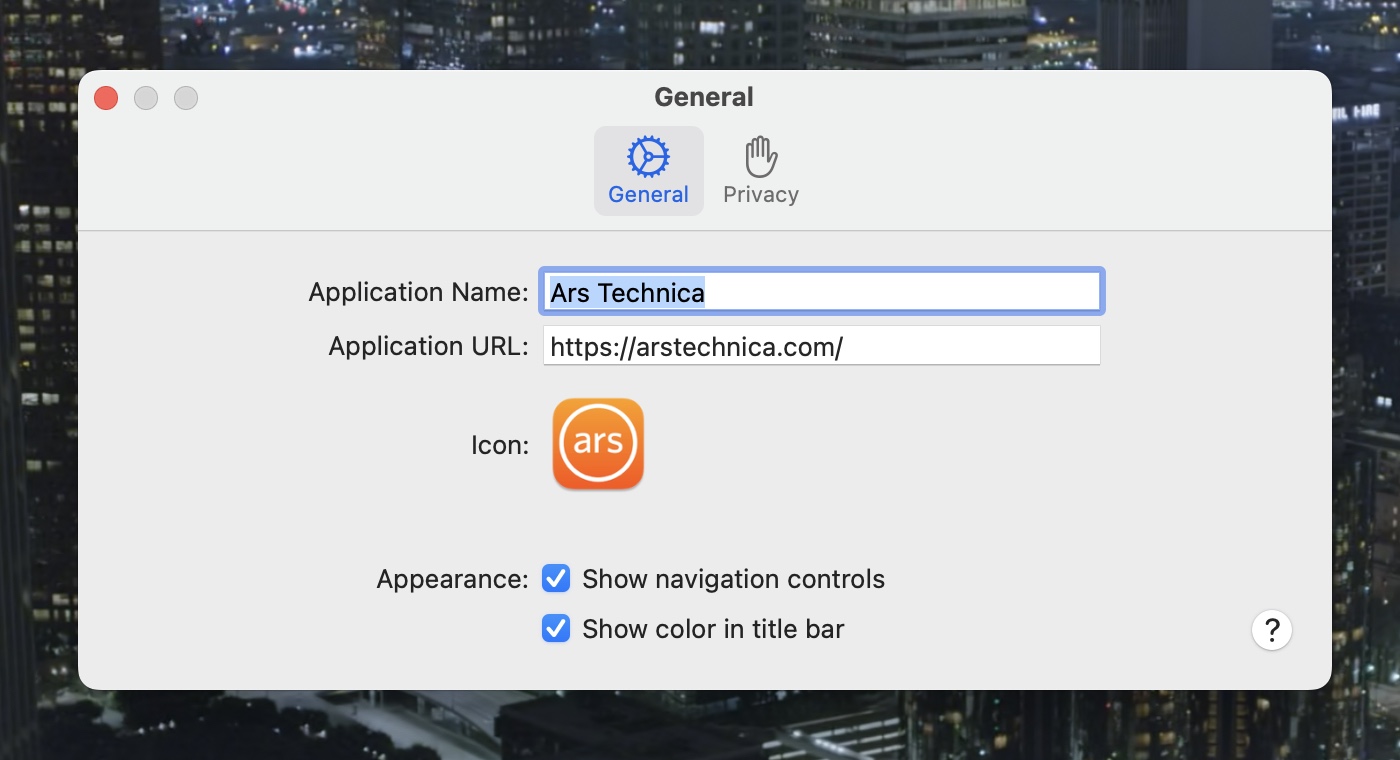The height and width of the screenshot is (760, 1400).
Task: Click the Privacy hand icon
Action: (760, 157)
